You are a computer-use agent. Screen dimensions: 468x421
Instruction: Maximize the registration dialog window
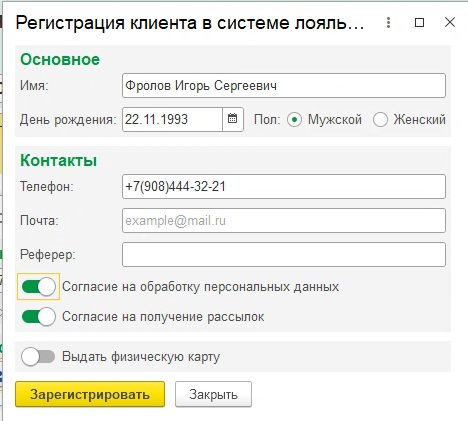coord(419,23)
